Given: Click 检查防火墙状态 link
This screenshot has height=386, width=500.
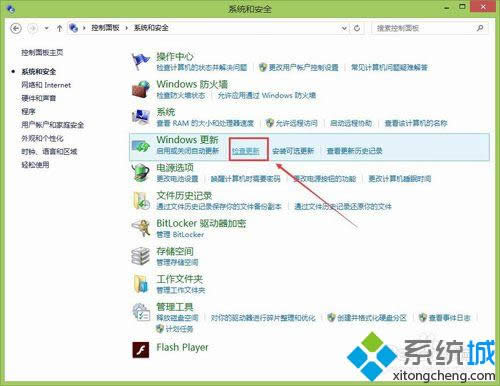Looking at the screenshot, I should (181, 95).
